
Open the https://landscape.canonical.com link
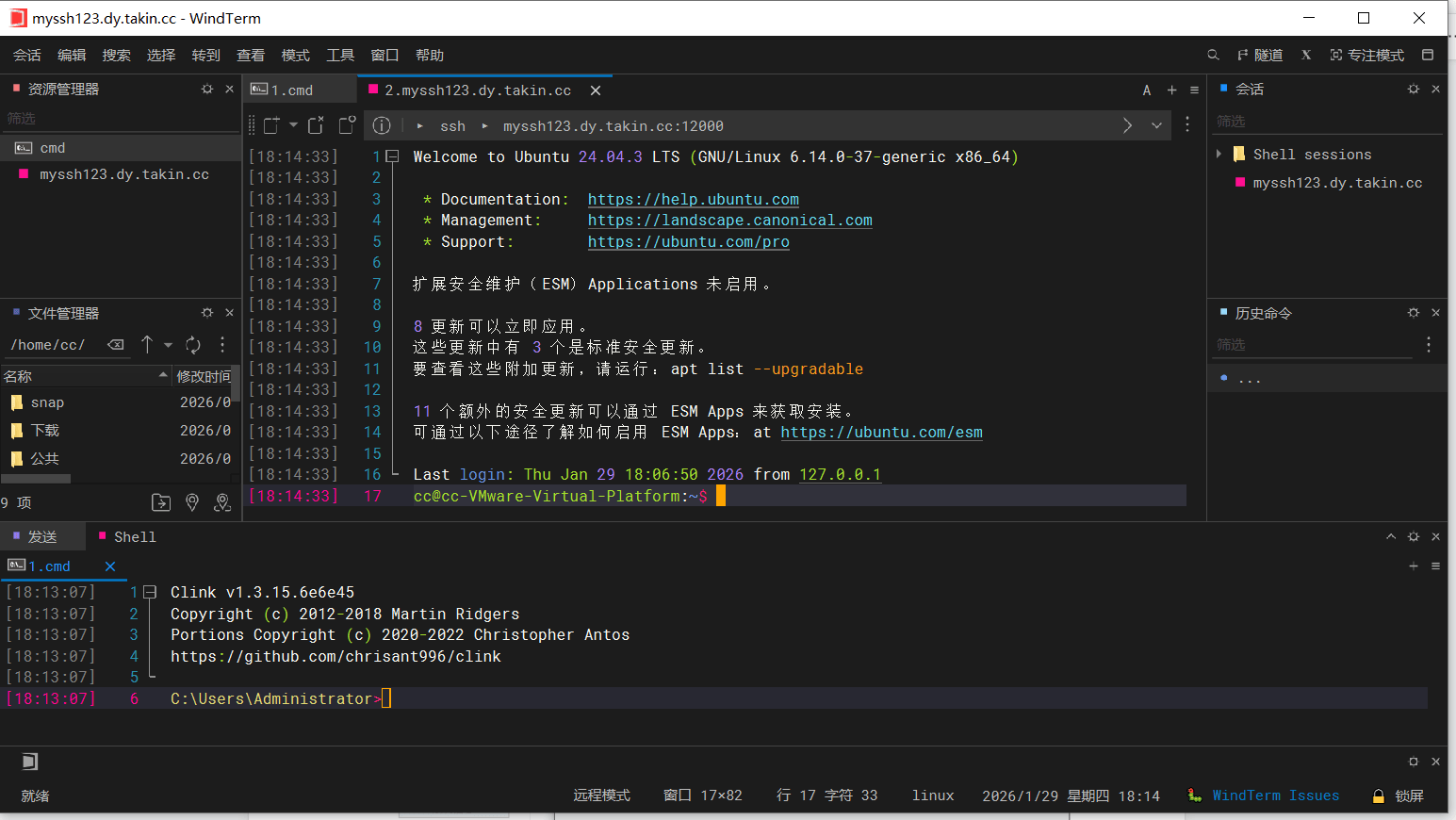[730, 220]
